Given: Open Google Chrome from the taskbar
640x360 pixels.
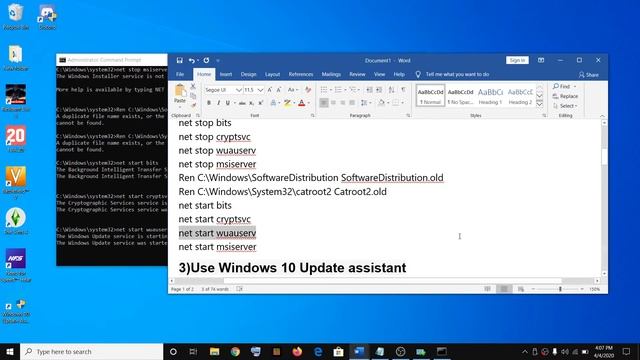Looking at the screenshot, I should (235, 351).
